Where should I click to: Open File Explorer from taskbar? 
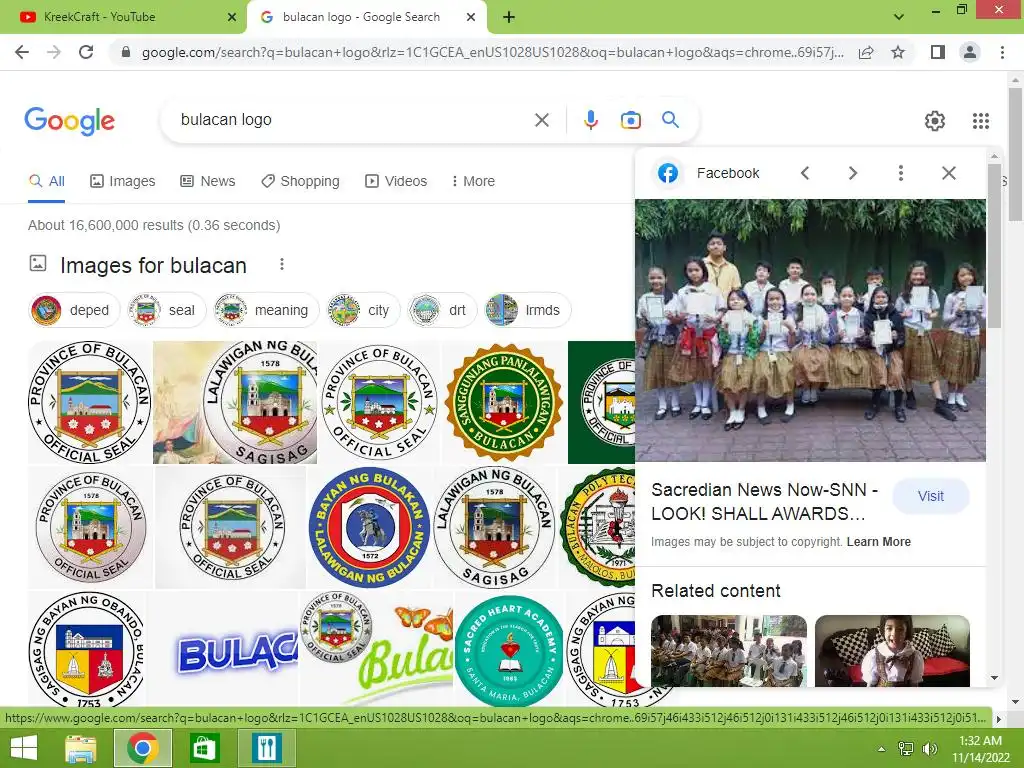81,748
